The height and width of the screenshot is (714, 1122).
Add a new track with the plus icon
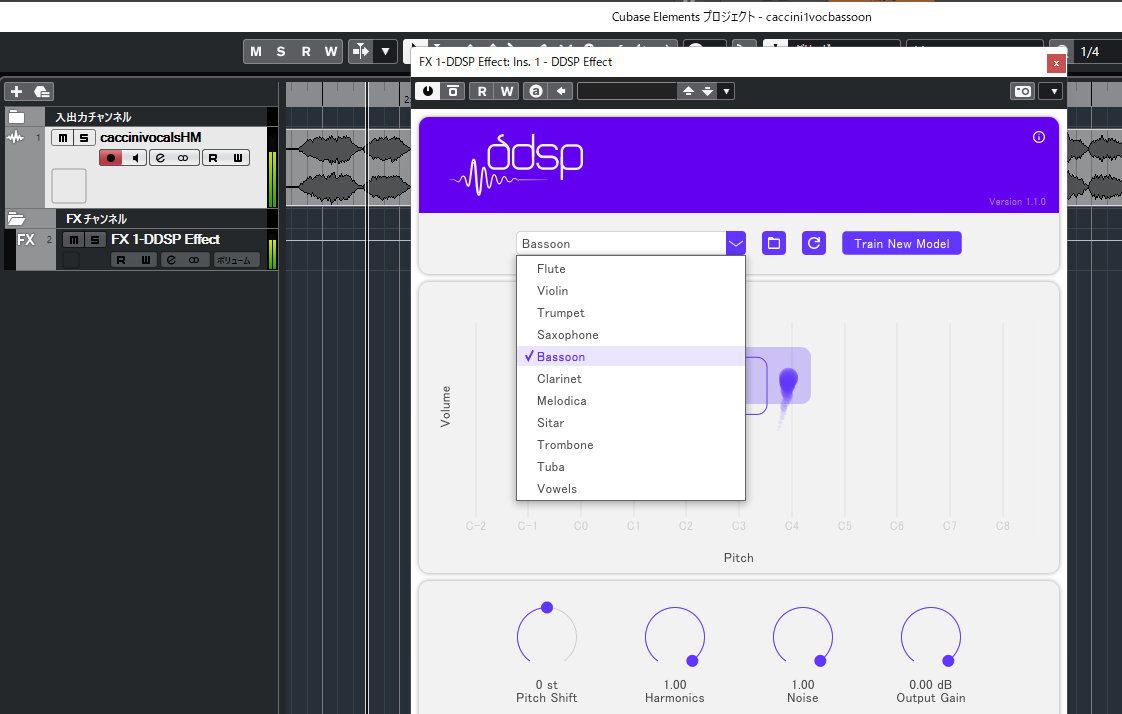(15, 90)
